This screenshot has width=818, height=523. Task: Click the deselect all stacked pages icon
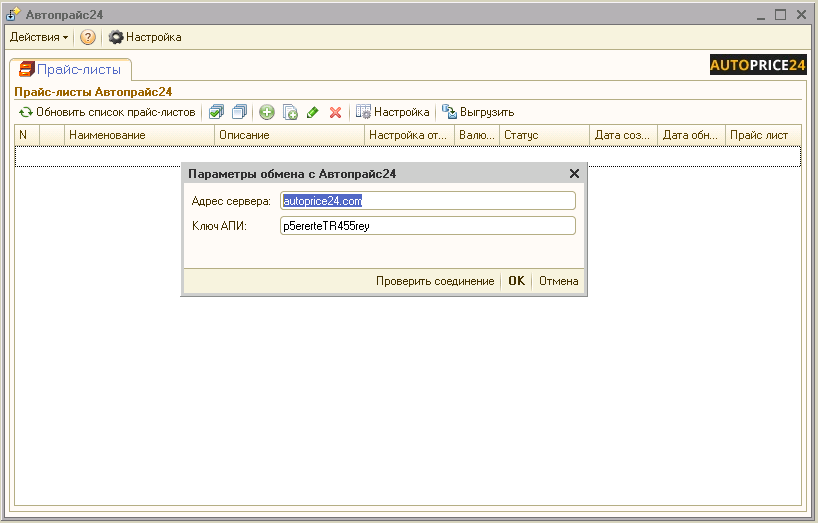pos(239,112)
